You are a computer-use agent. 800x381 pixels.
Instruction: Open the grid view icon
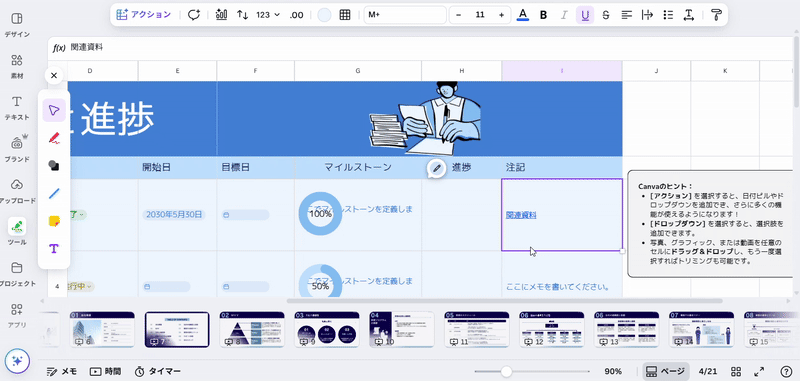click(736, 371)
